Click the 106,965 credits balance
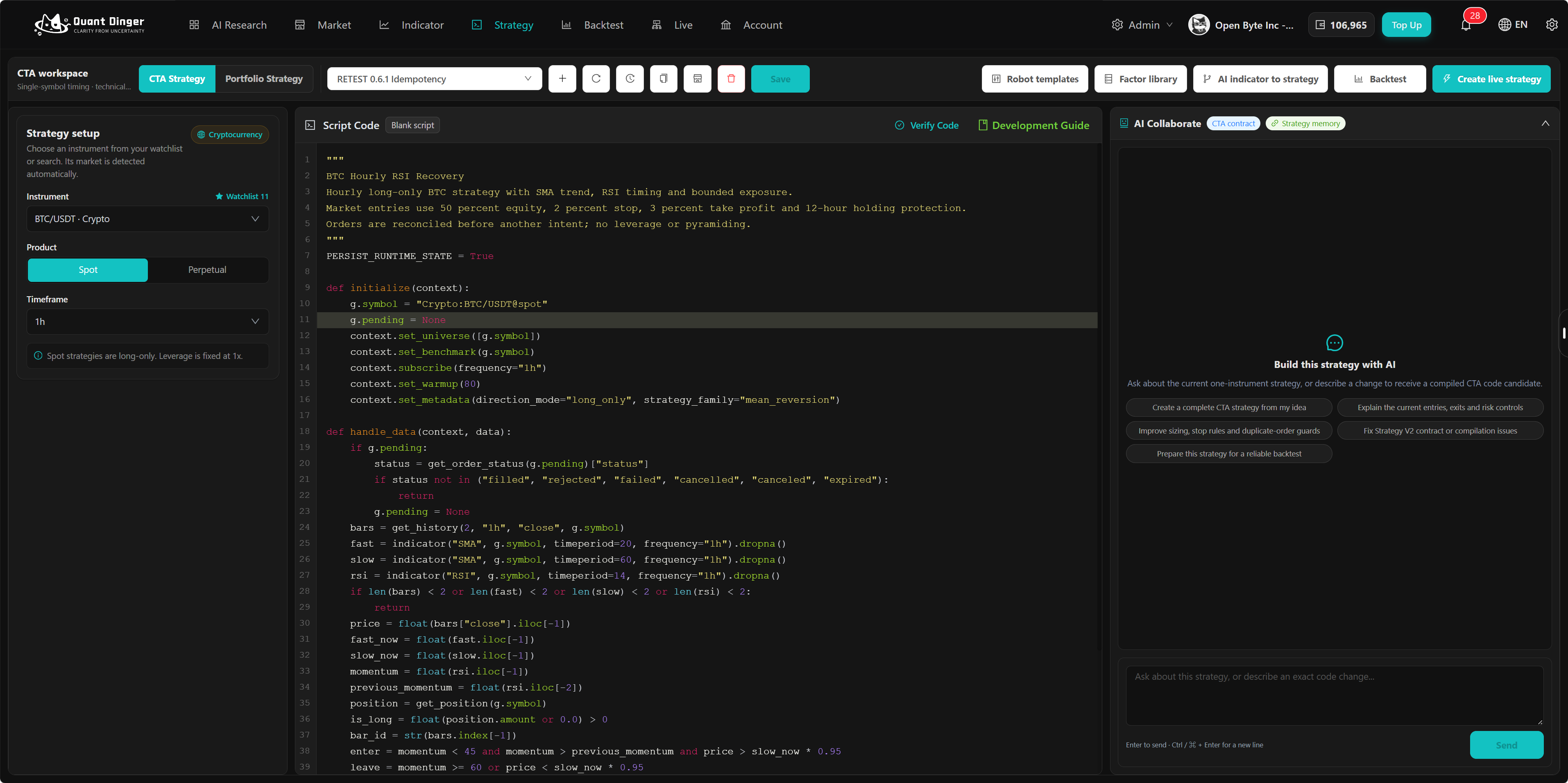The image size is (1568, 783). tap(1341, 25)
